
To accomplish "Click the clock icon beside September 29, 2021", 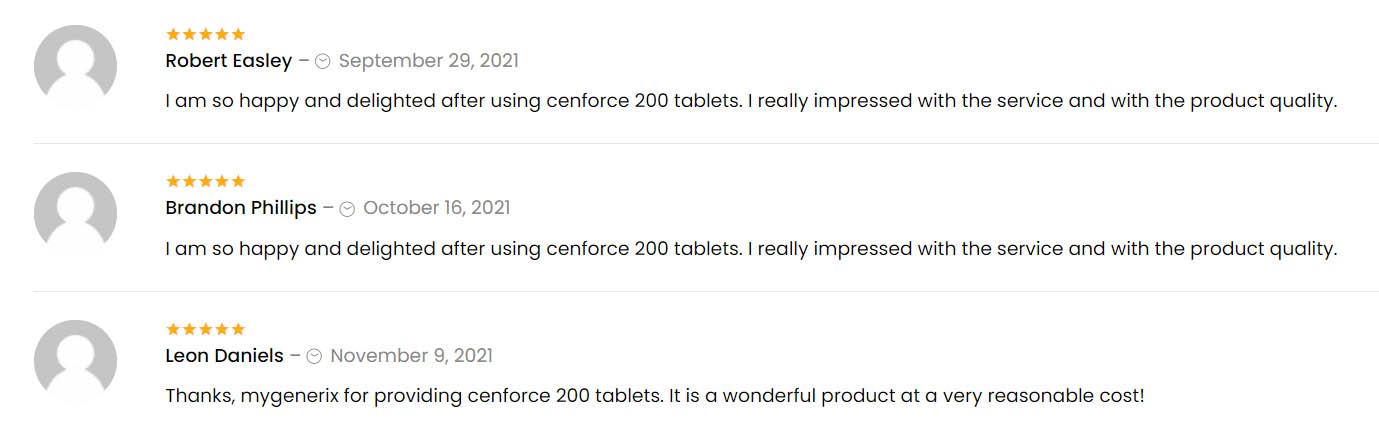I will [323, 61].
